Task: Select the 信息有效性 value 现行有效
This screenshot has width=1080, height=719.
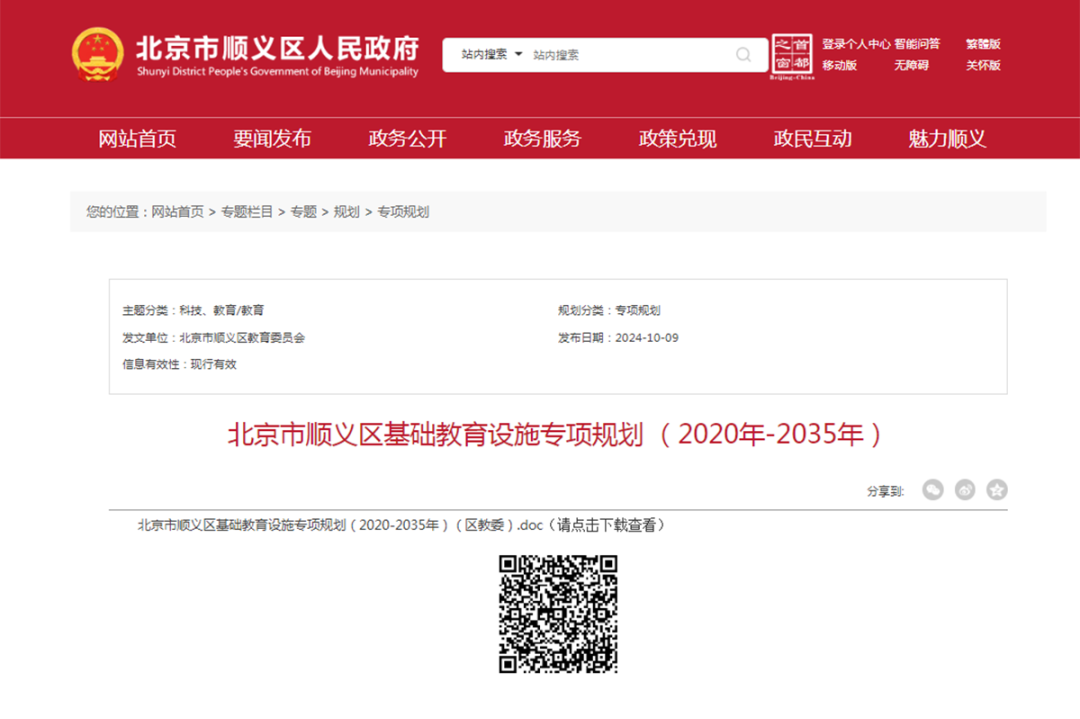Action: point(214,364)
